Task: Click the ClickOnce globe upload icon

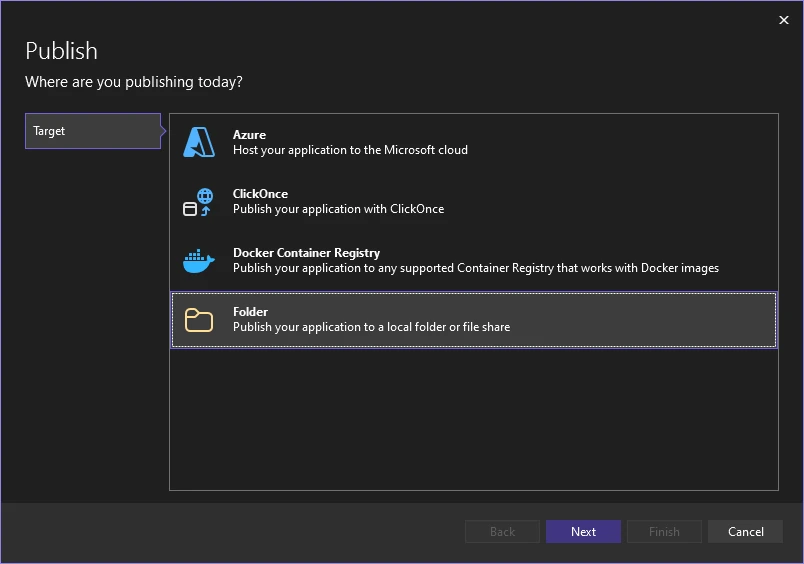Action: pos(198,202)
